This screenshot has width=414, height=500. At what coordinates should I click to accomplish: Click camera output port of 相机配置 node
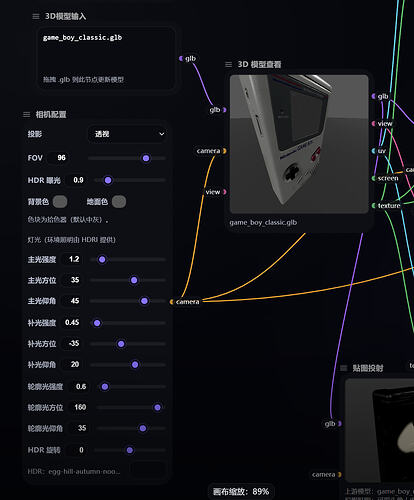pyautogui.click(x=171, y=302)
